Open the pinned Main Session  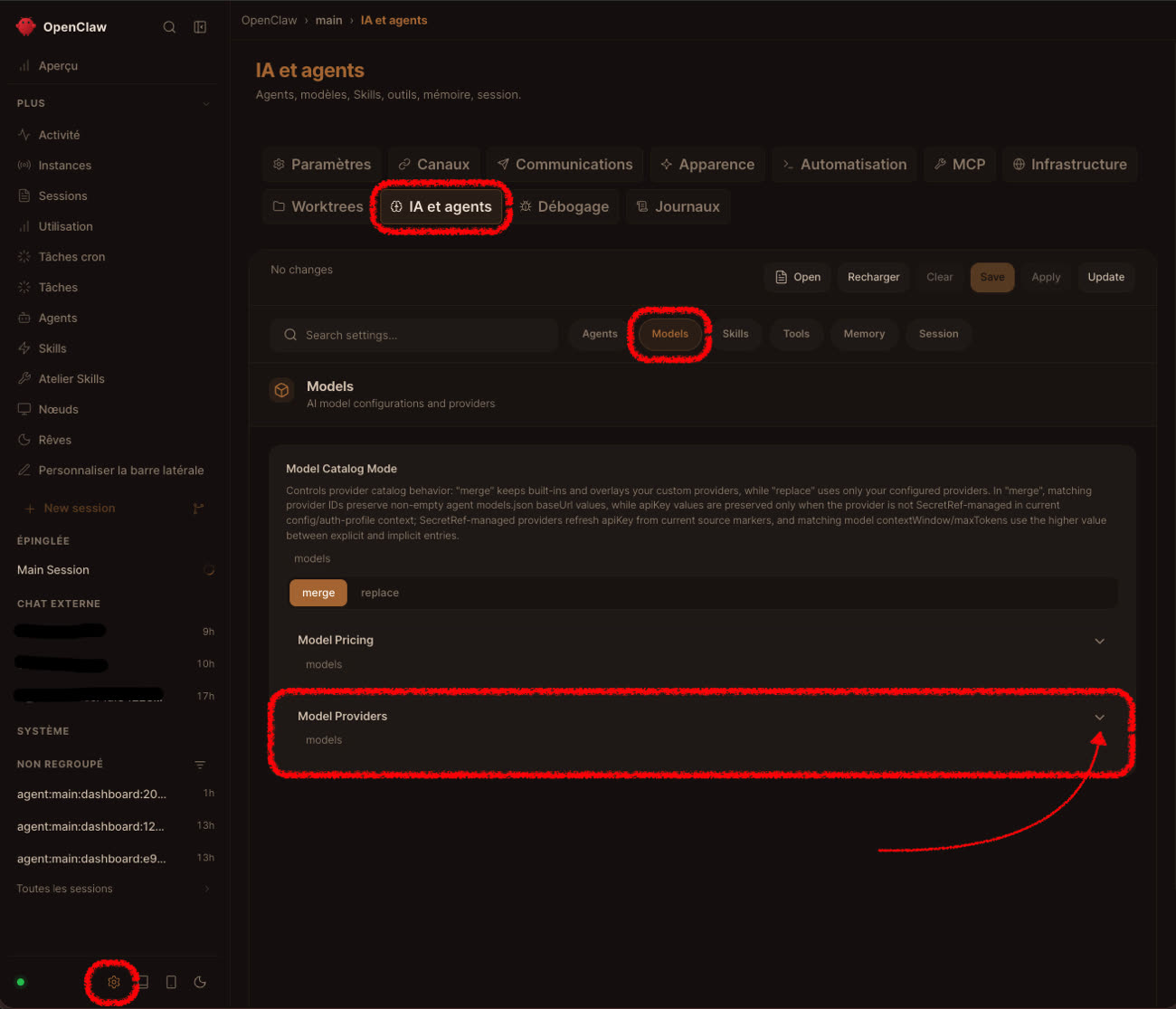[53, 570]
